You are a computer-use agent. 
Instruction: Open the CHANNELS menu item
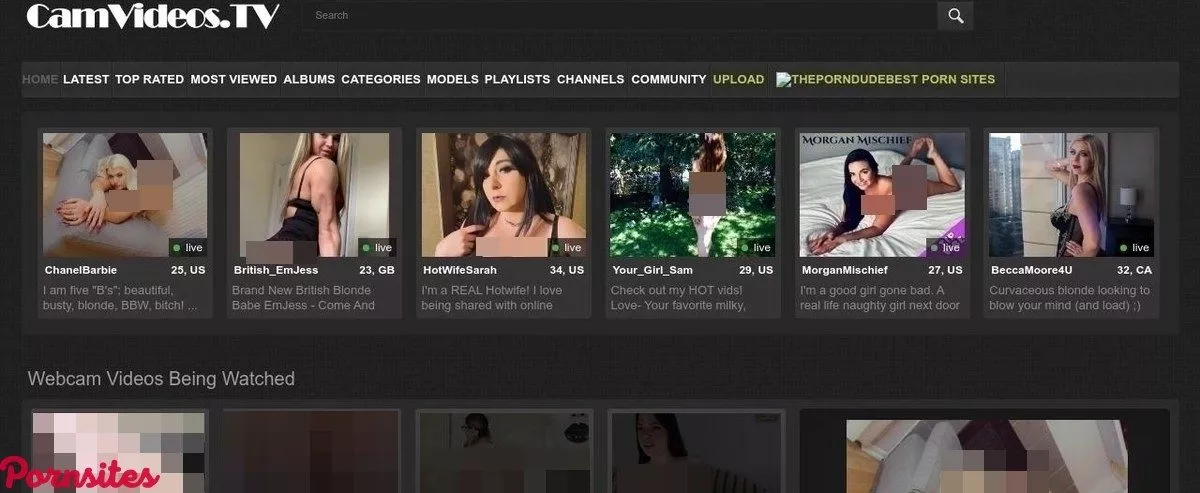coord(590,79)
